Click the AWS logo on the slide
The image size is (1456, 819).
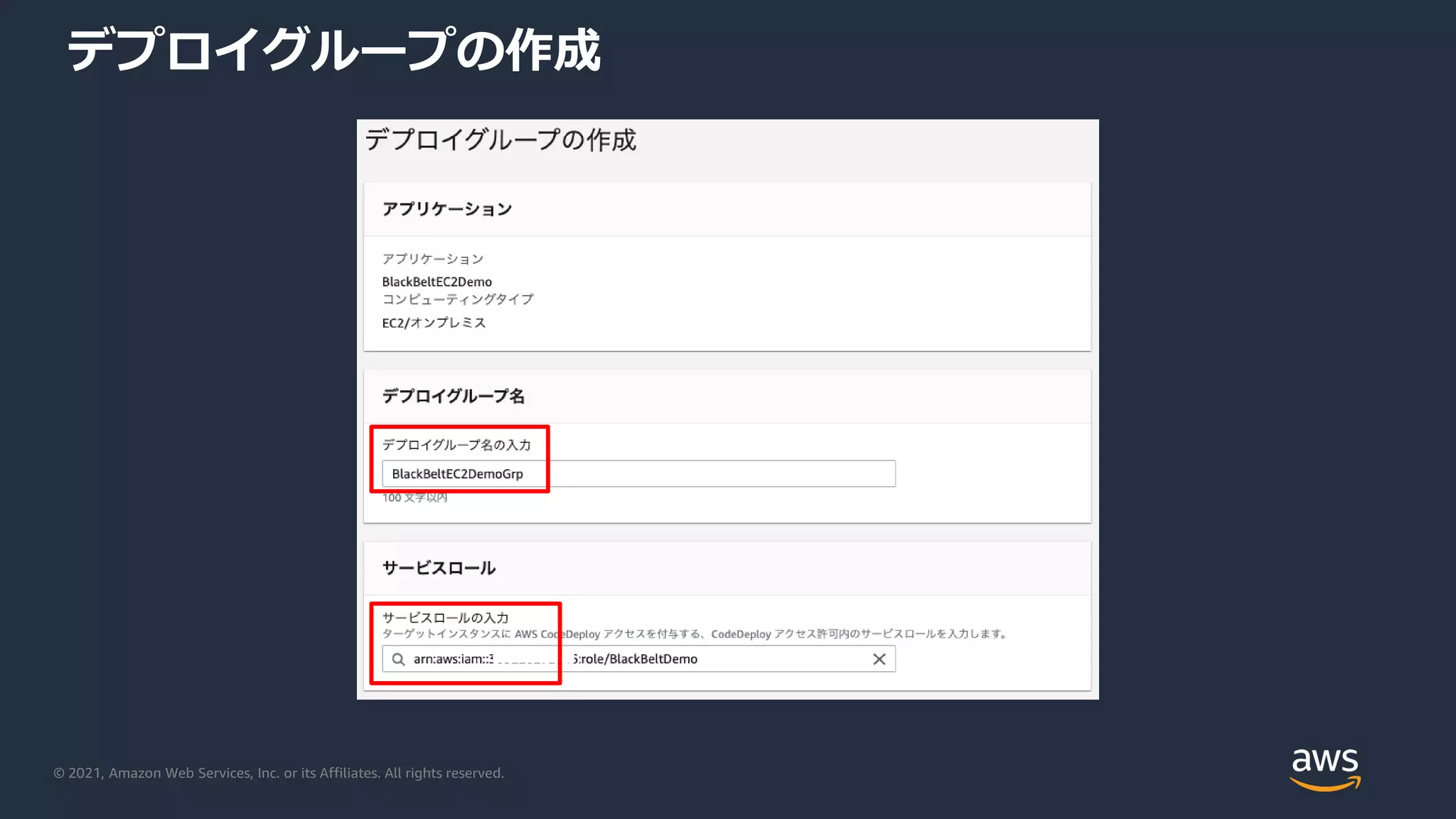click(1325, 769)
